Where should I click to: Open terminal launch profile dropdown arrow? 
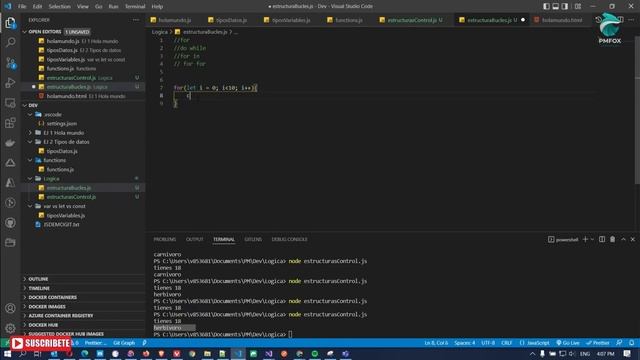[592, 240]
